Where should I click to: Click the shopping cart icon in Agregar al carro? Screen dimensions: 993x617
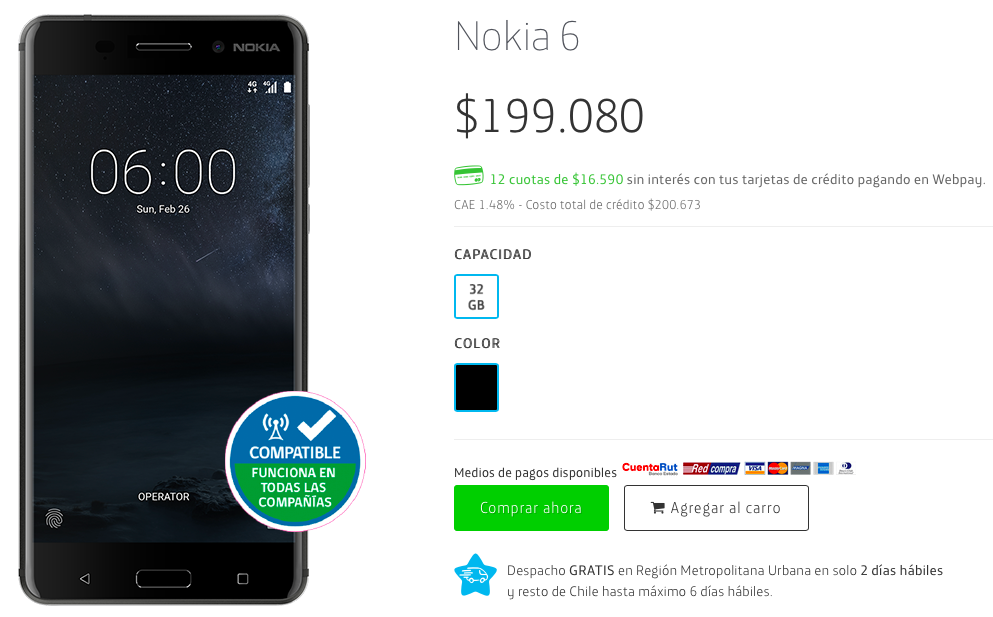pyautogui.click(x=658, y=507)
